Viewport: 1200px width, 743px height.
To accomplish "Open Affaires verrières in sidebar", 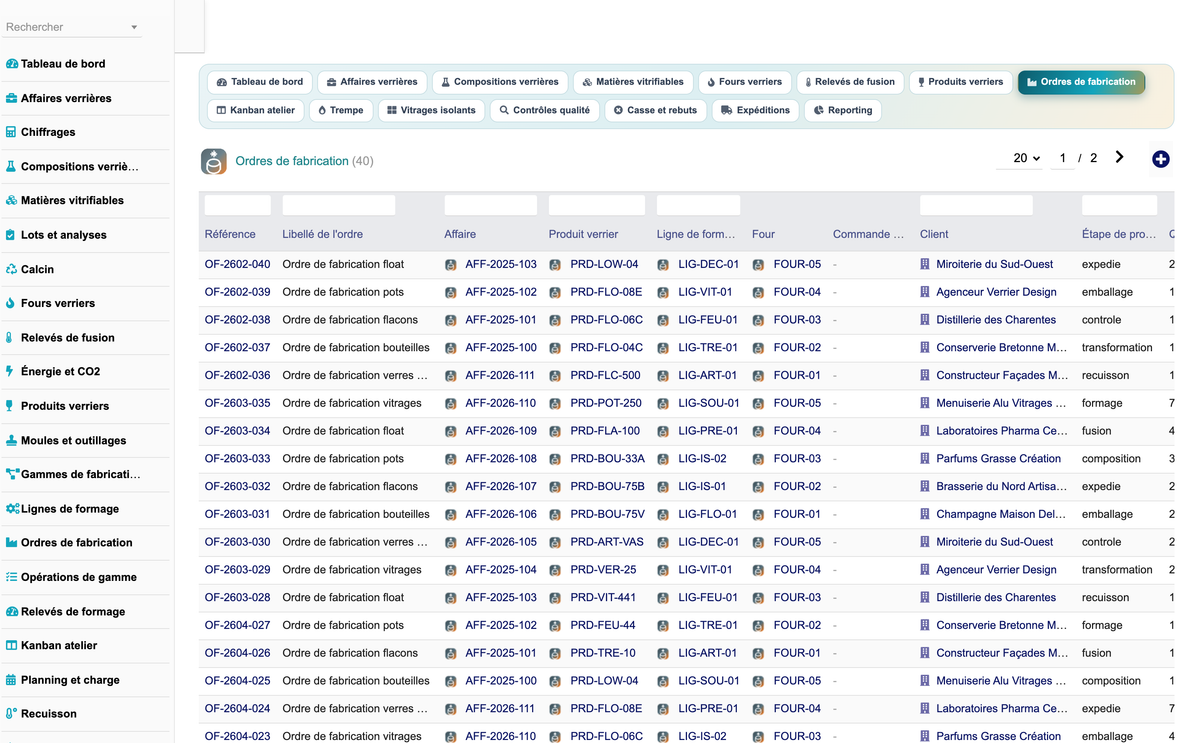I will pyautogui.click(x=66, y=98).
